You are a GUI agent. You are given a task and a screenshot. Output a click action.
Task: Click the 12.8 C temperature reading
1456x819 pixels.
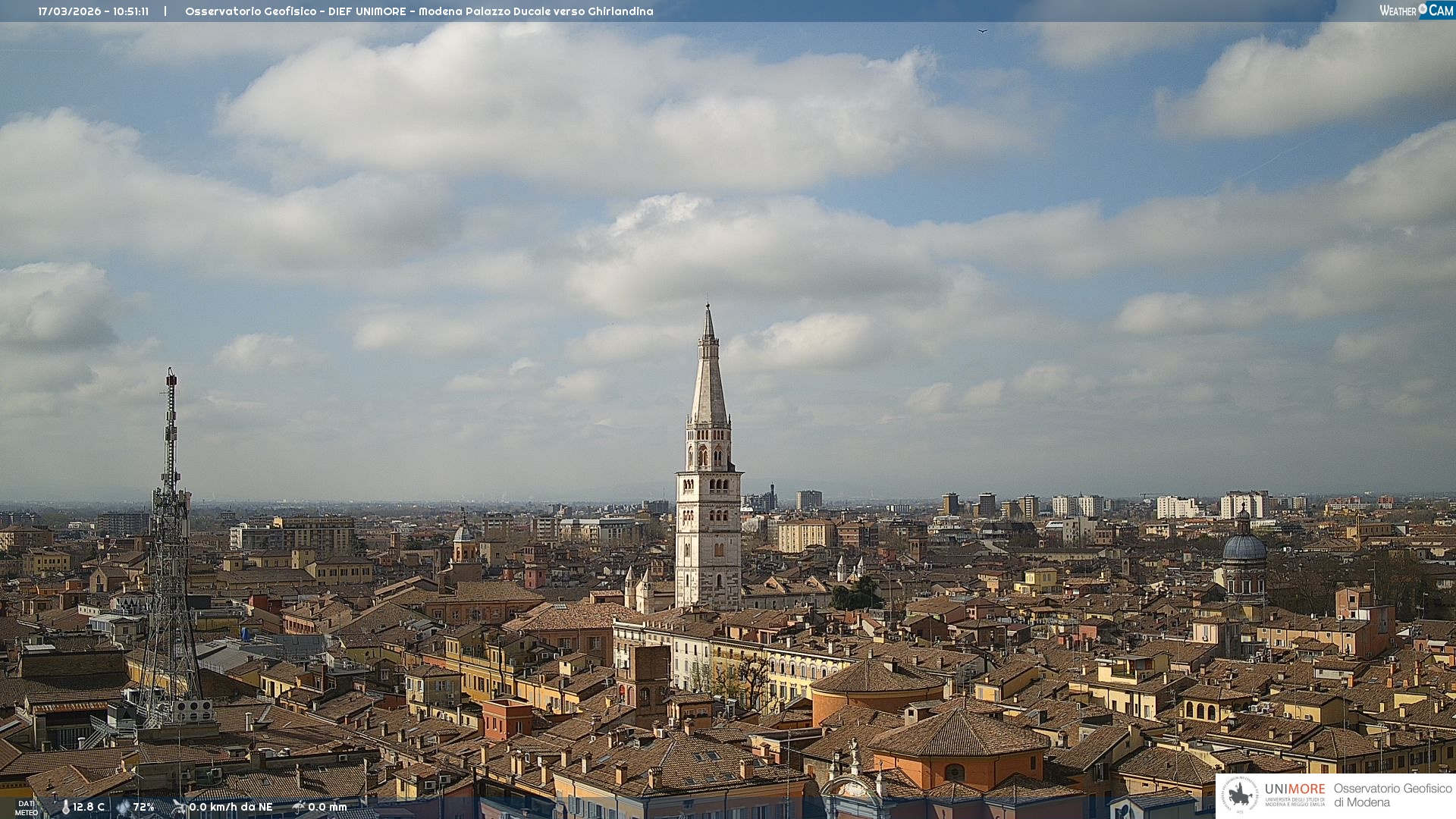click(89, 807)
